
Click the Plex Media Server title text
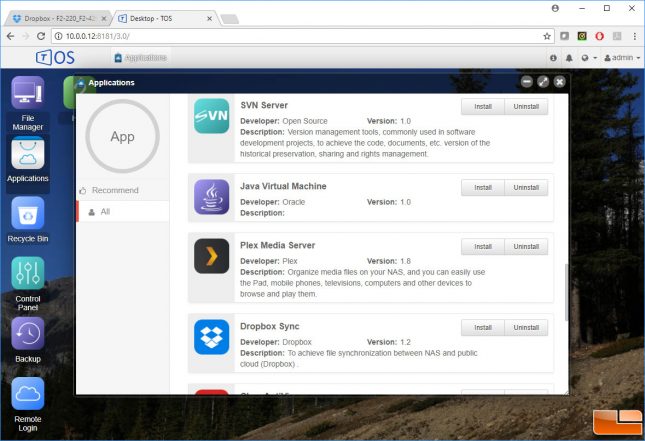tap(278, 246)
